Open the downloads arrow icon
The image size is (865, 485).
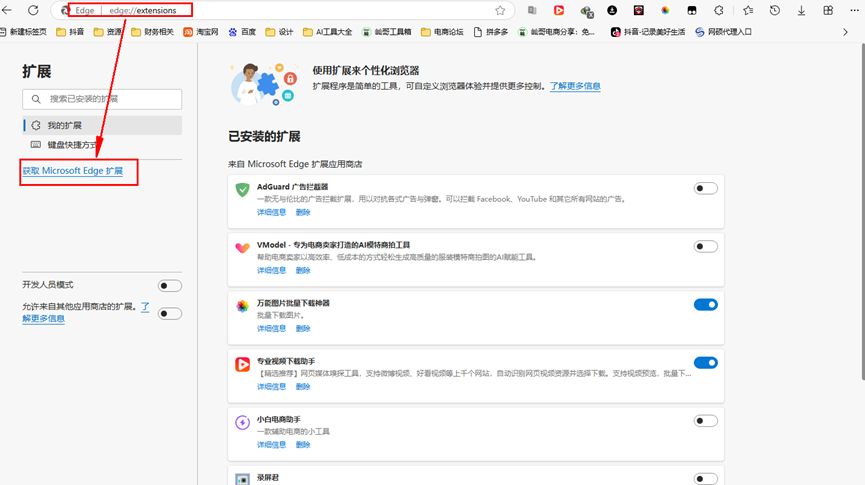(801, 10)
